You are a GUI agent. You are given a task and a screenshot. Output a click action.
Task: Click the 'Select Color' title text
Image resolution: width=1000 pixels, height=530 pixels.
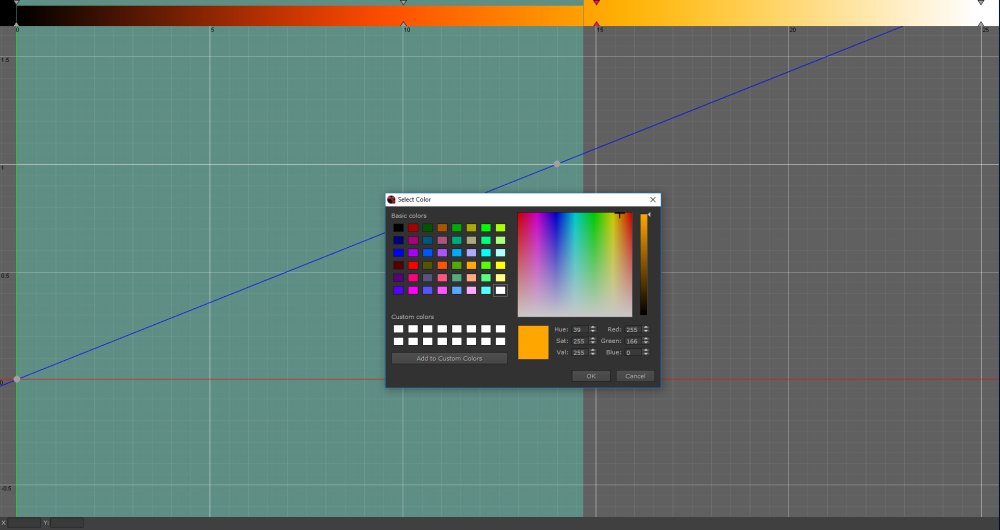pyautogui.click(x=414, y=200)
